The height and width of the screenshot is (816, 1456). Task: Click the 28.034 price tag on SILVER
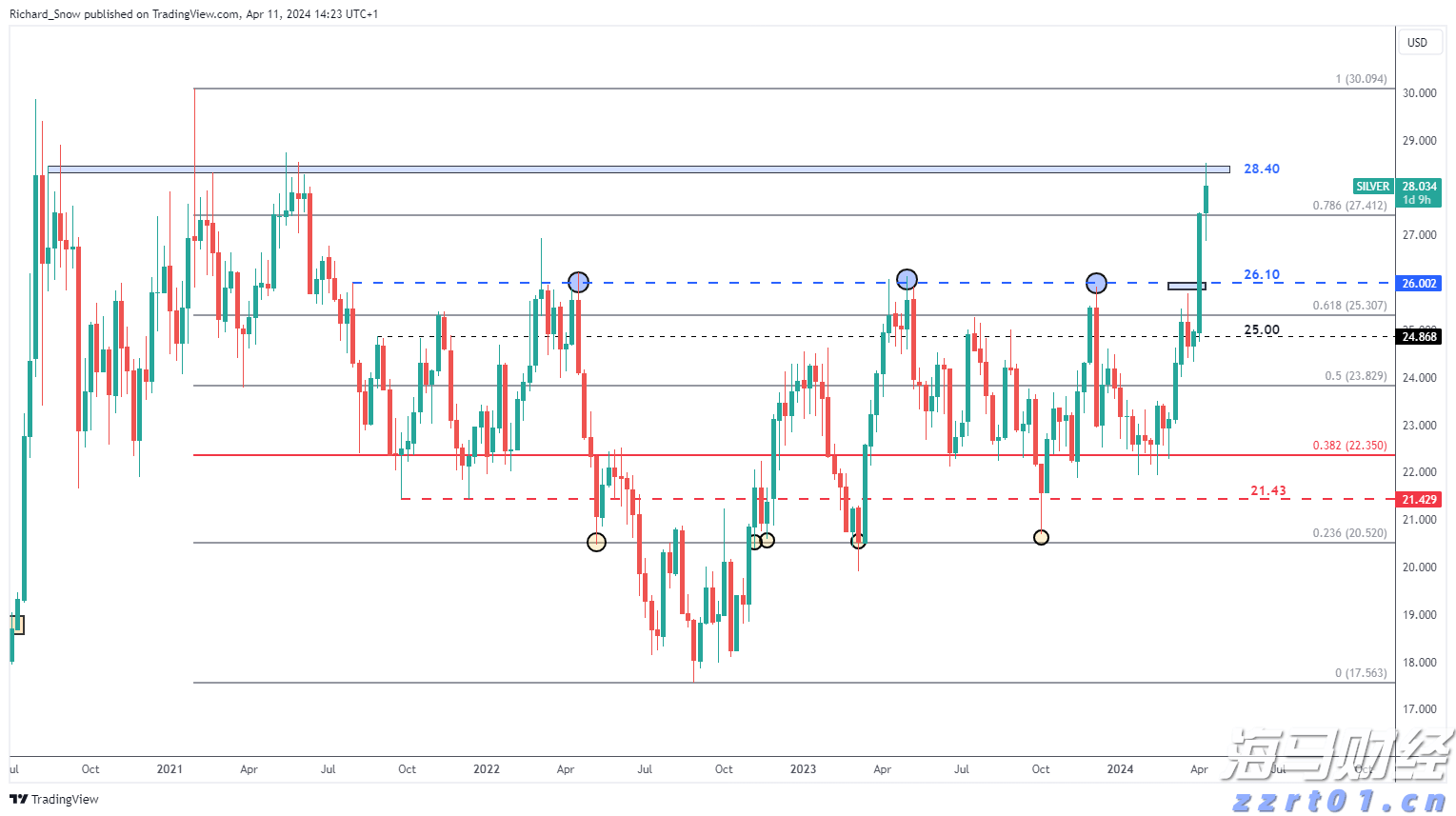[x=1418, y=186]
